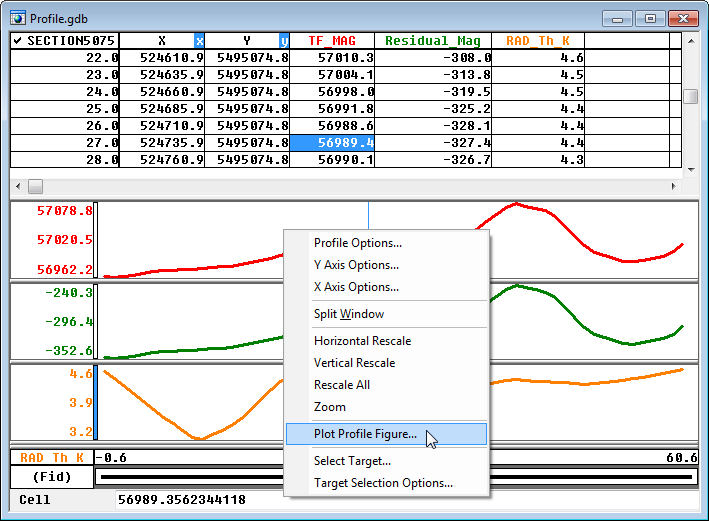
Task: Select X cell 524760.9
Action: pos(162,160)
